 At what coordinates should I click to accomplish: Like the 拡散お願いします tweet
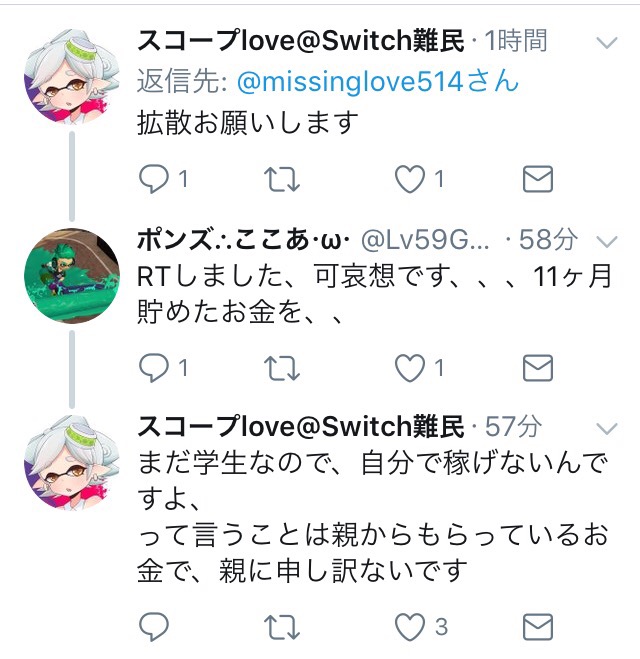[x=410, y=179]
